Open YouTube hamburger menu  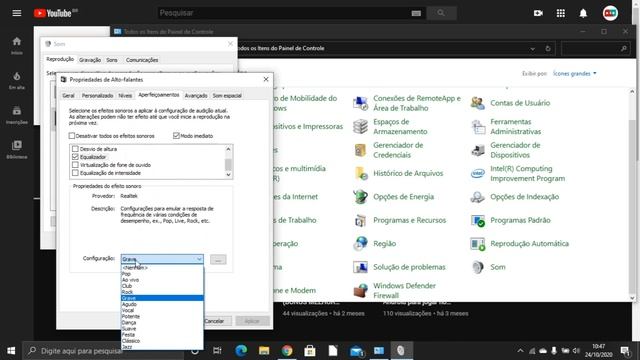(x=17, y=13)
